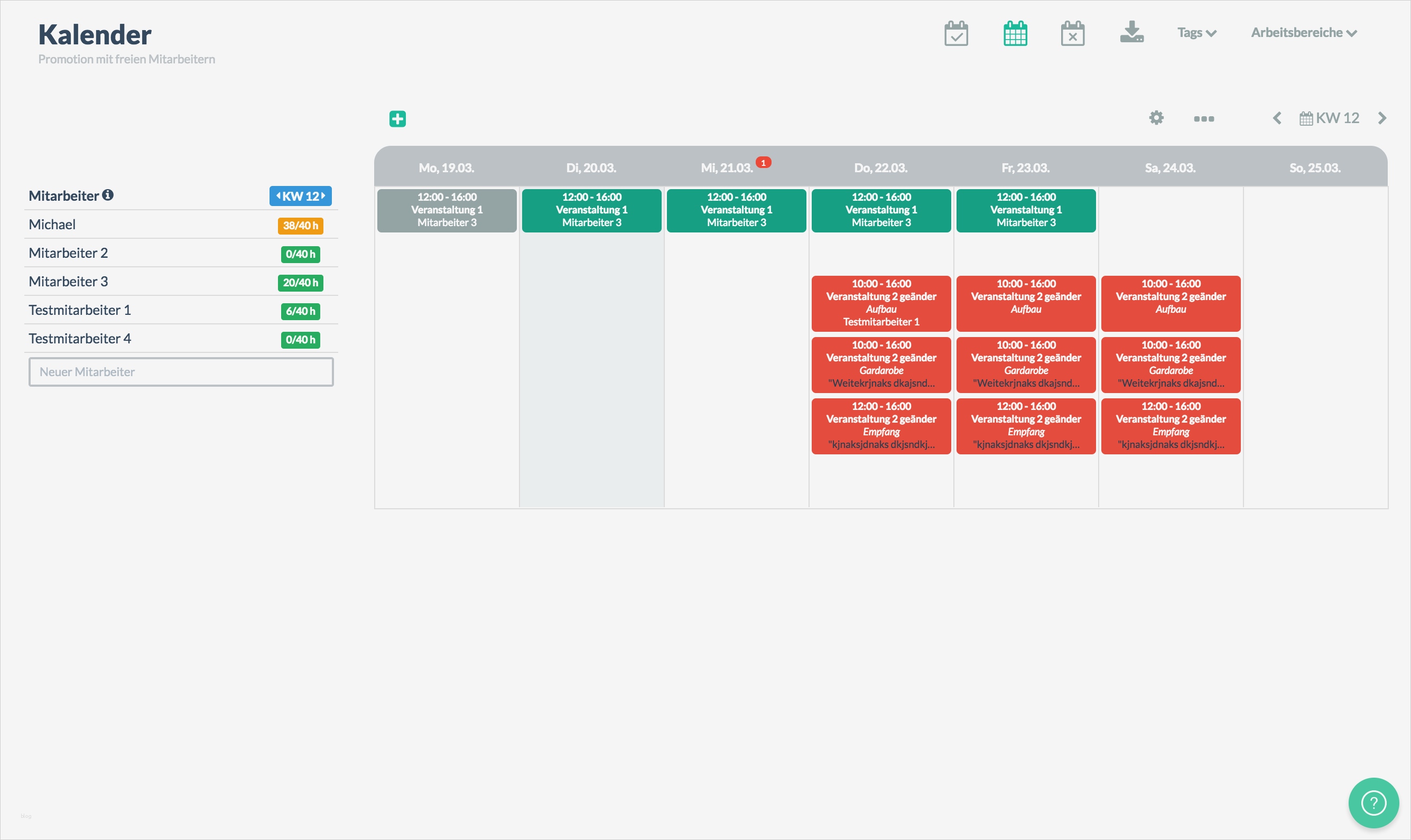Open the three-dots more options menu
Image resolution: width=1411 pixels, height=840 pixels.
point(1203,119)
